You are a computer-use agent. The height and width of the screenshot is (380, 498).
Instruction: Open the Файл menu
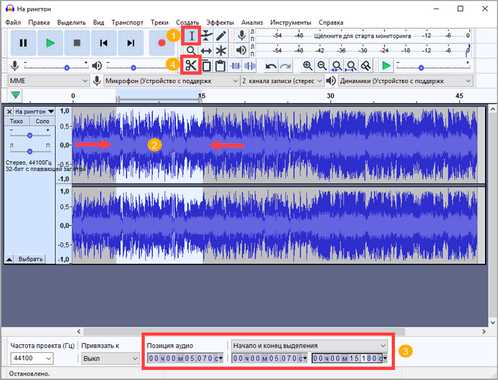[x=13, y=22]
